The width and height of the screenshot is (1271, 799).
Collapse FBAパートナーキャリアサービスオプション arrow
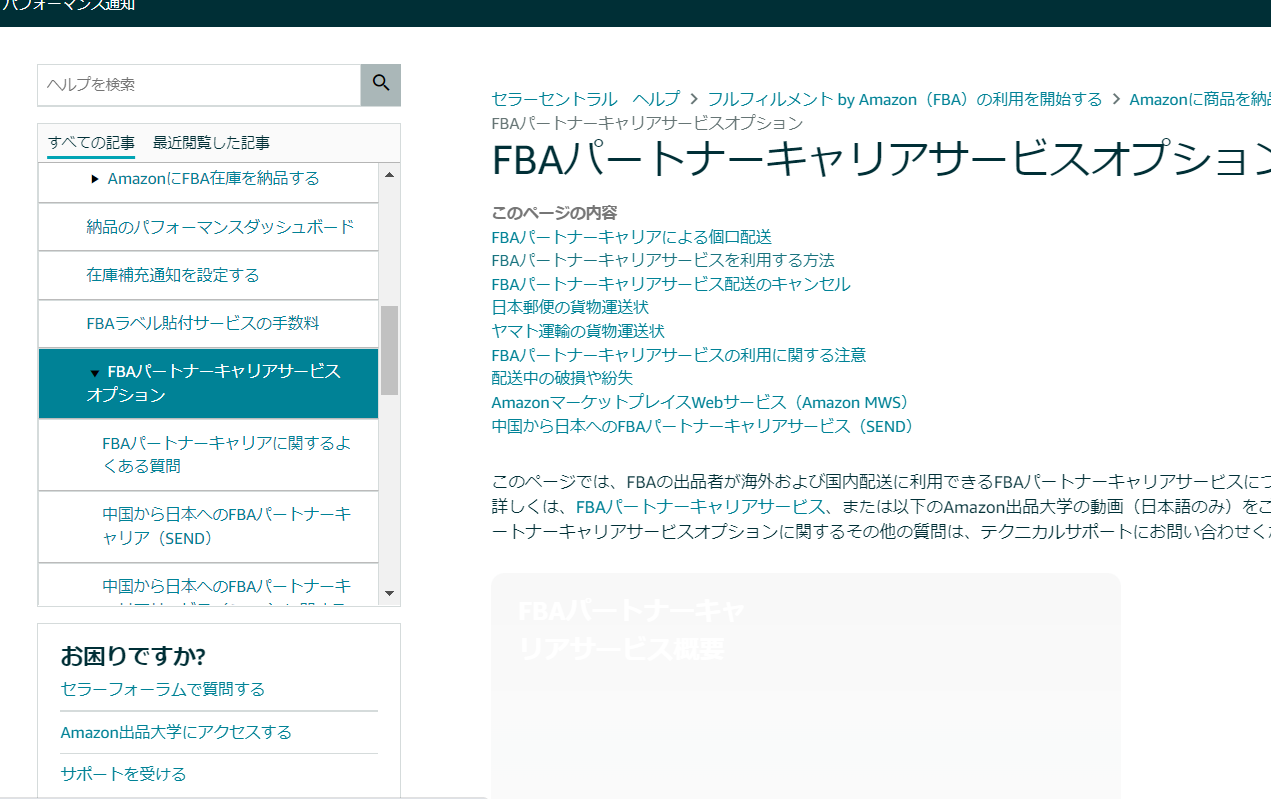(x=95, y=373)
